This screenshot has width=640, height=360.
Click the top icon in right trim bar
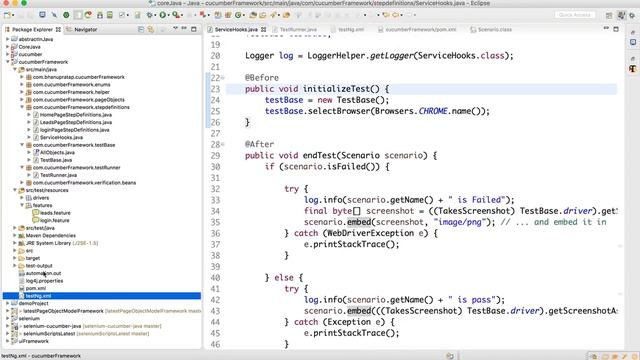pyautogui.click(x=633, y=32)
